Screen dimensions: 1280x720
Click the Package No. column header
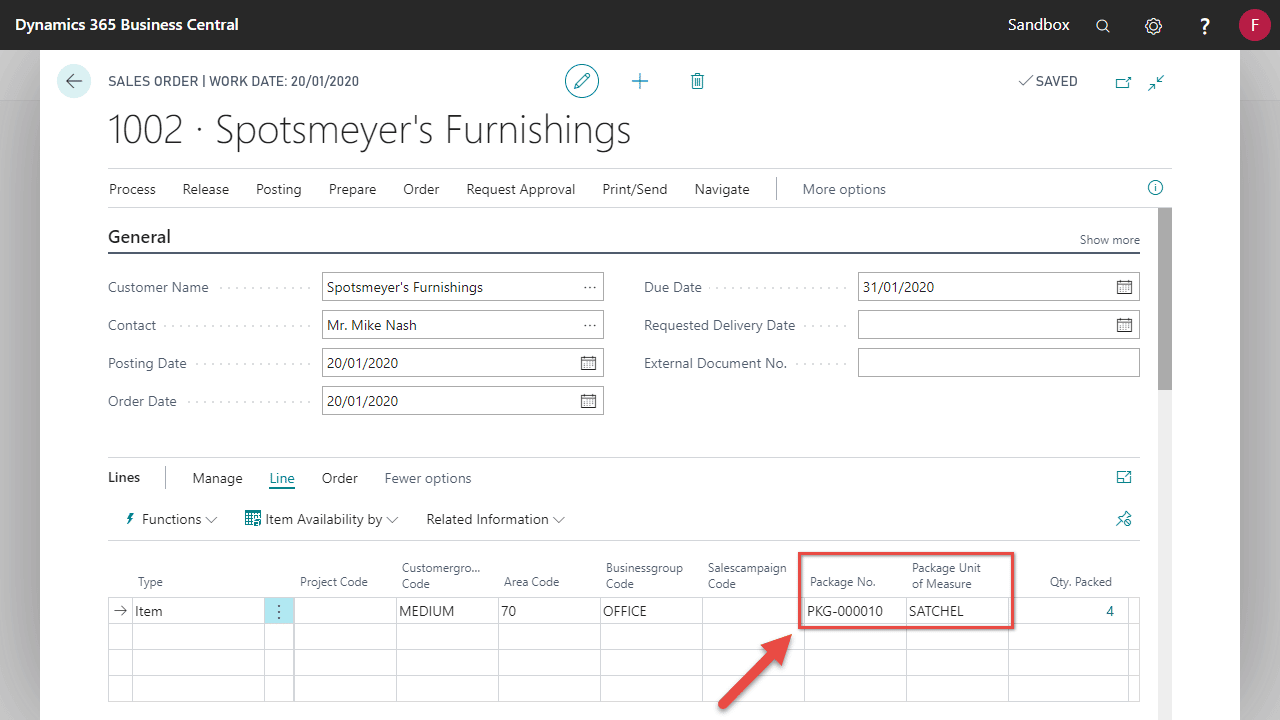pyautogui.click(x=843, y=582)
